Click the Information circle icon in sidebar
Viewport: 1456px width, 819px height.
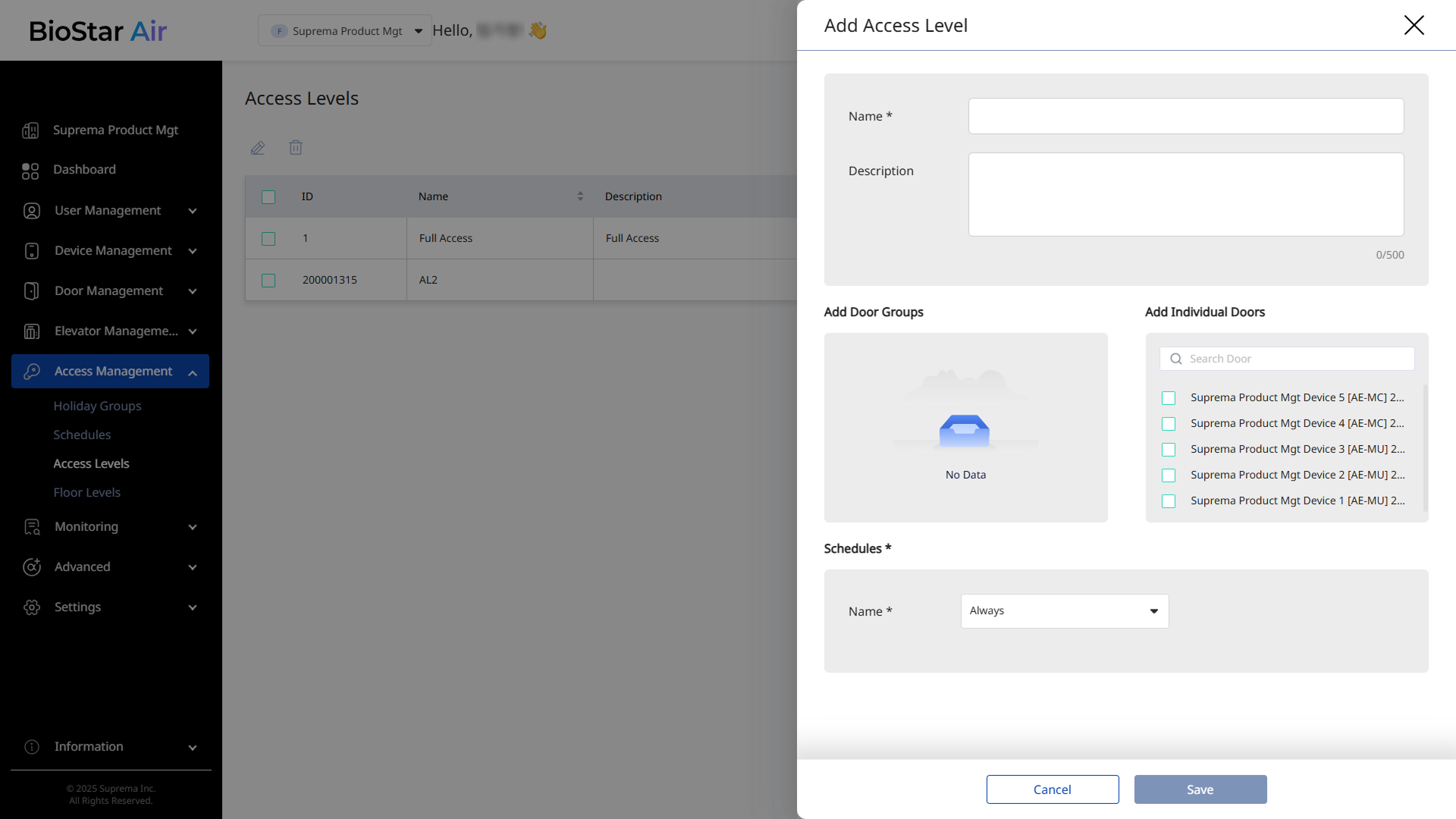(32, 747)
